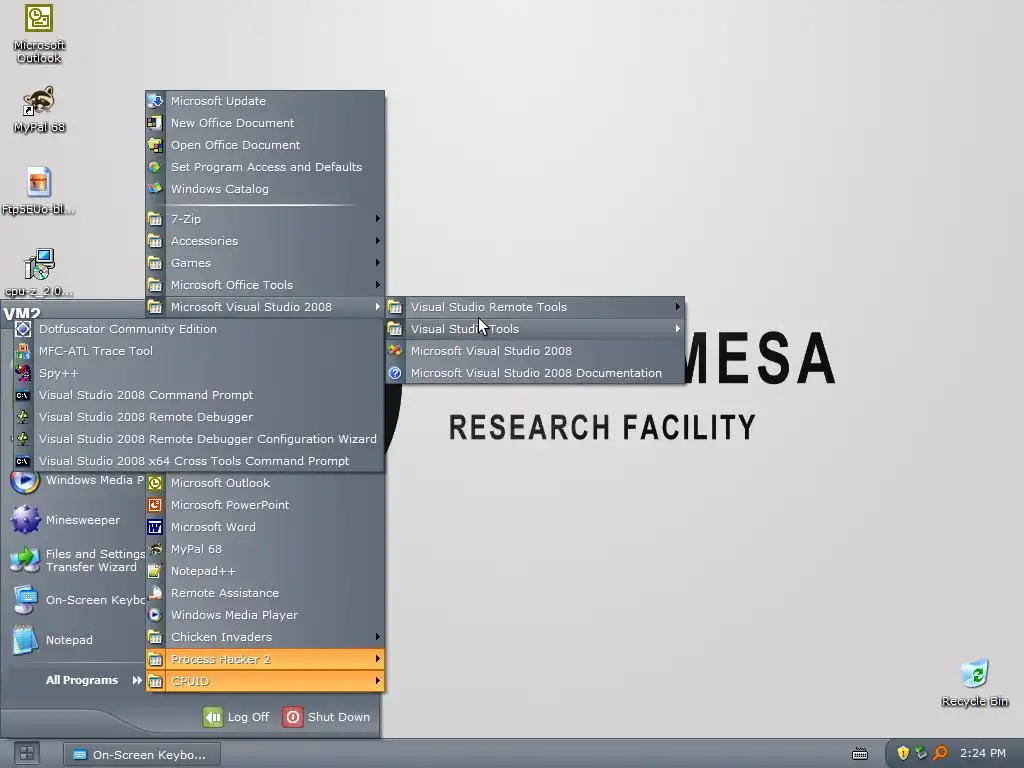This screenshot has height=768, width=1024.
Task: Expand the Accessories submenu arrow
Action: (377, 241)
